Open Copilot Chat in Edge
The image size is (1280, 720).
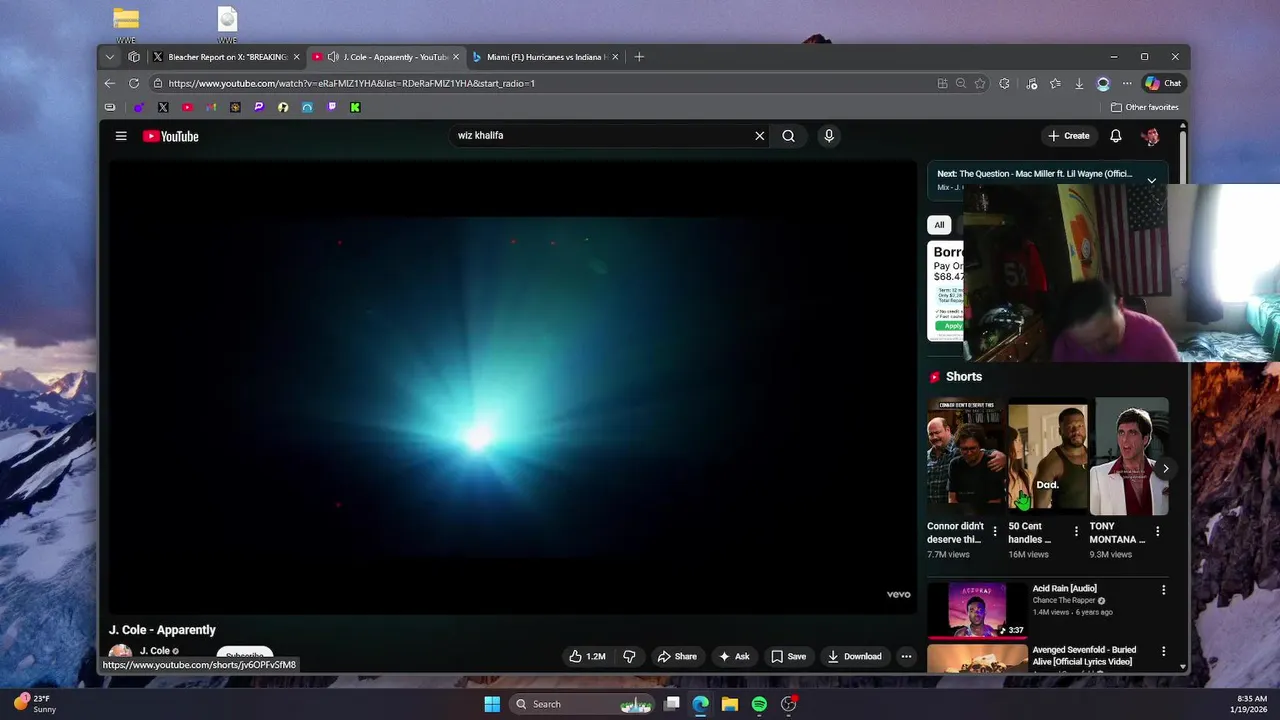1163,83
